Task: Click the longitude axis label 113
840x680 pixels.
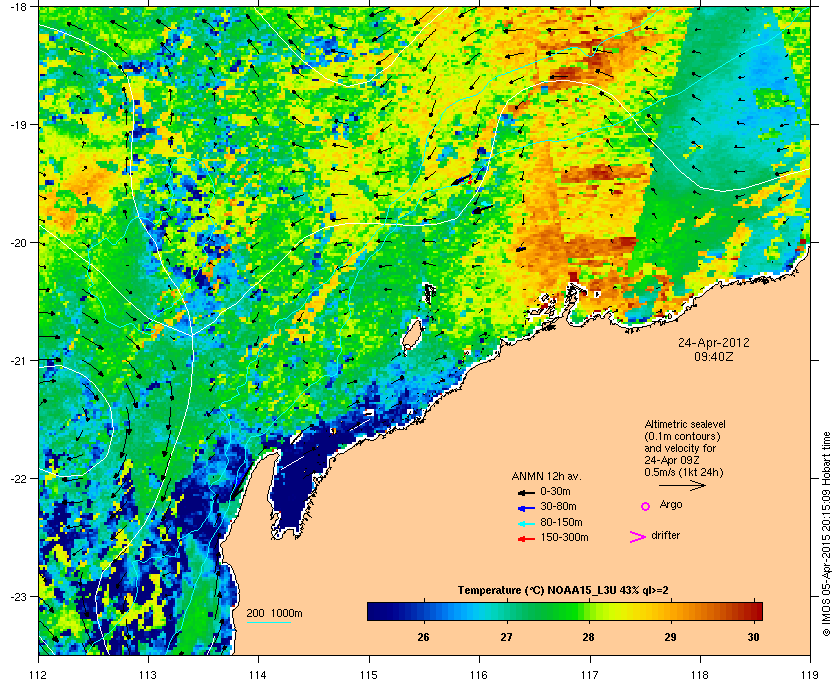Action: 148,675
